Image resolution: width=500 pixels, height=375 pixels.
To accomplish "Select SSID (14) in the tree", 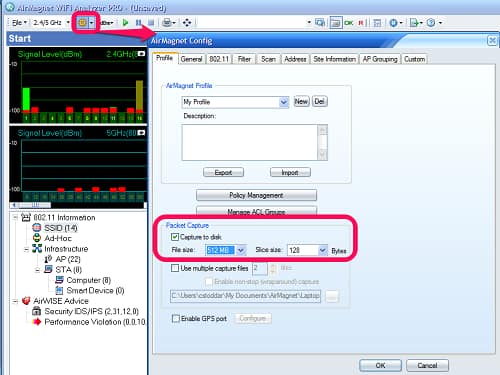I will click(x=61, y=228).
